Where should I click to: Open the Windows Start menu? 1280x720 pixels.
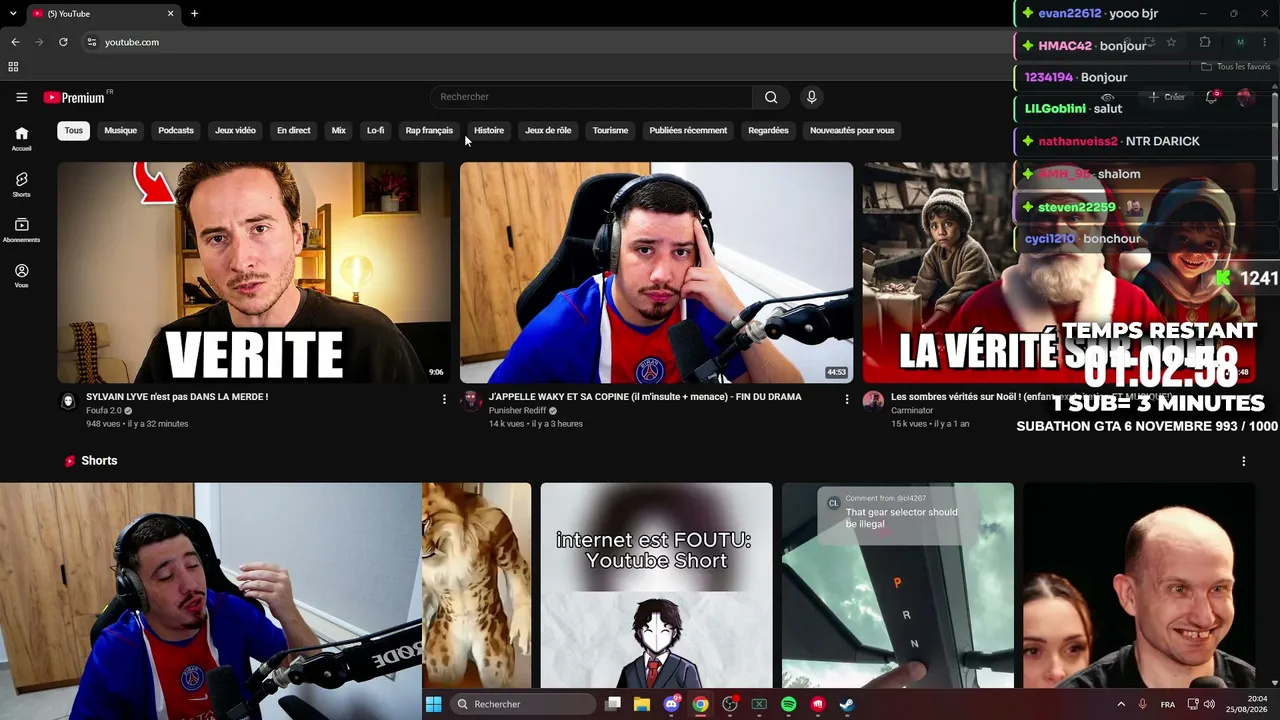(x=433, y=704)
